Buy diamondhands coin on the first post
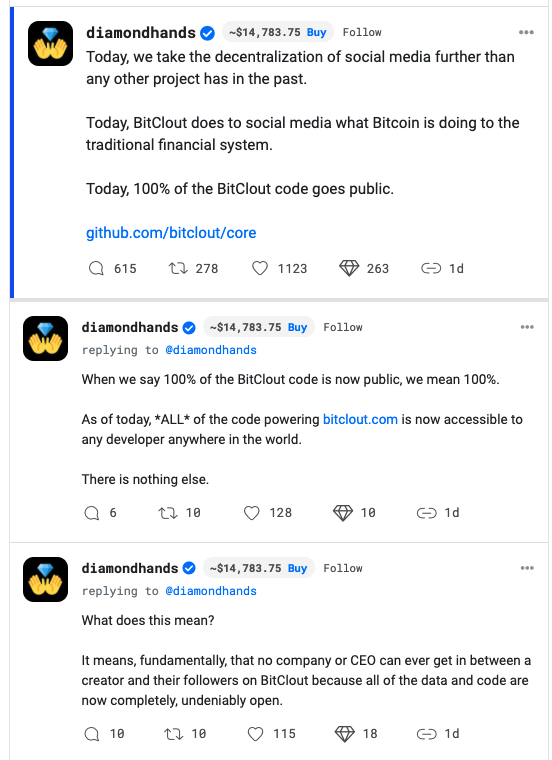This screenshot has height=760, width=552. (x=316, y=32)
